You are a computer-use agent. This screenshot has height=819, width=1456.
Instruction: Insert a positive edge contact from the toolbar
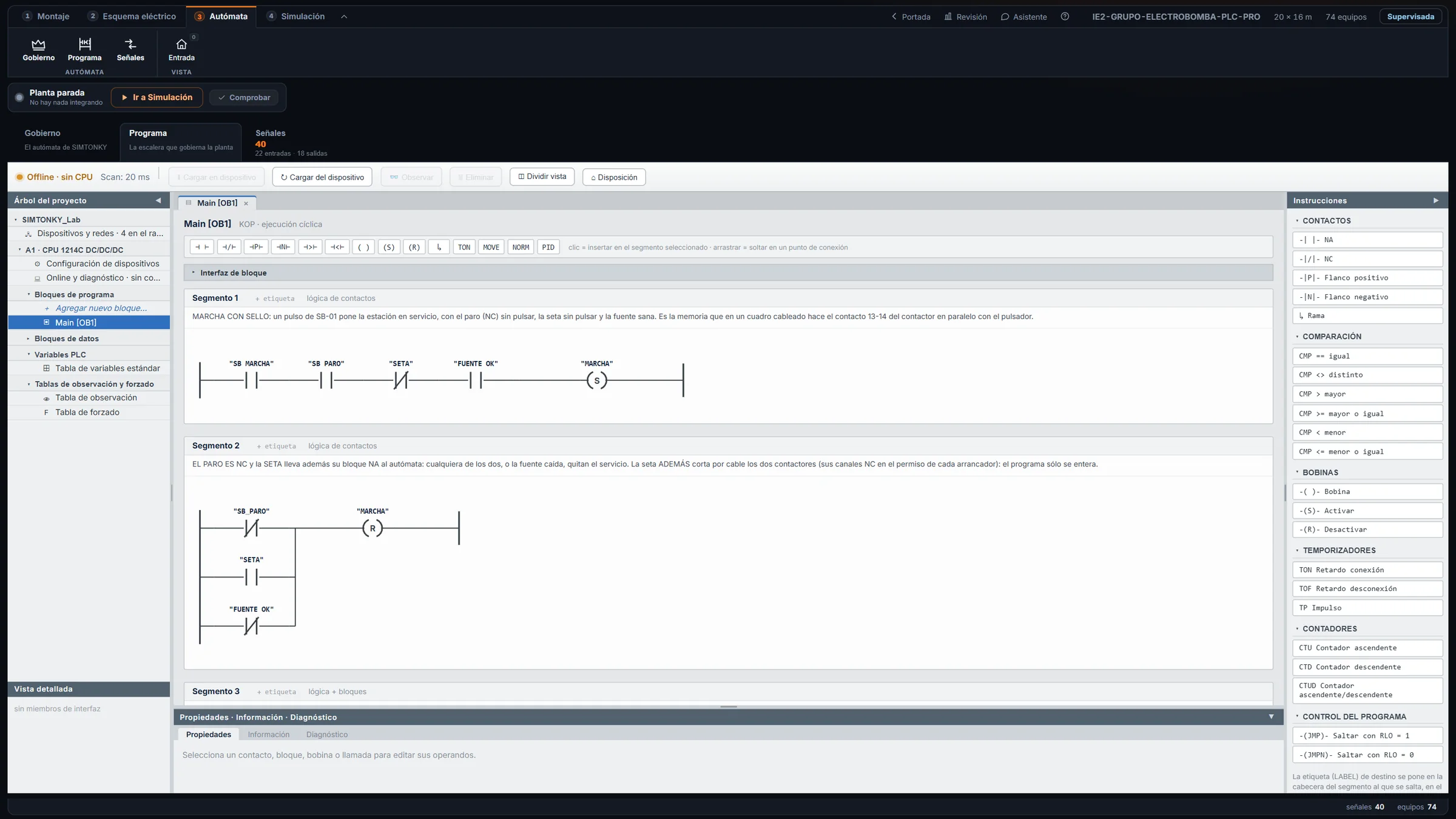coord(256,247)
